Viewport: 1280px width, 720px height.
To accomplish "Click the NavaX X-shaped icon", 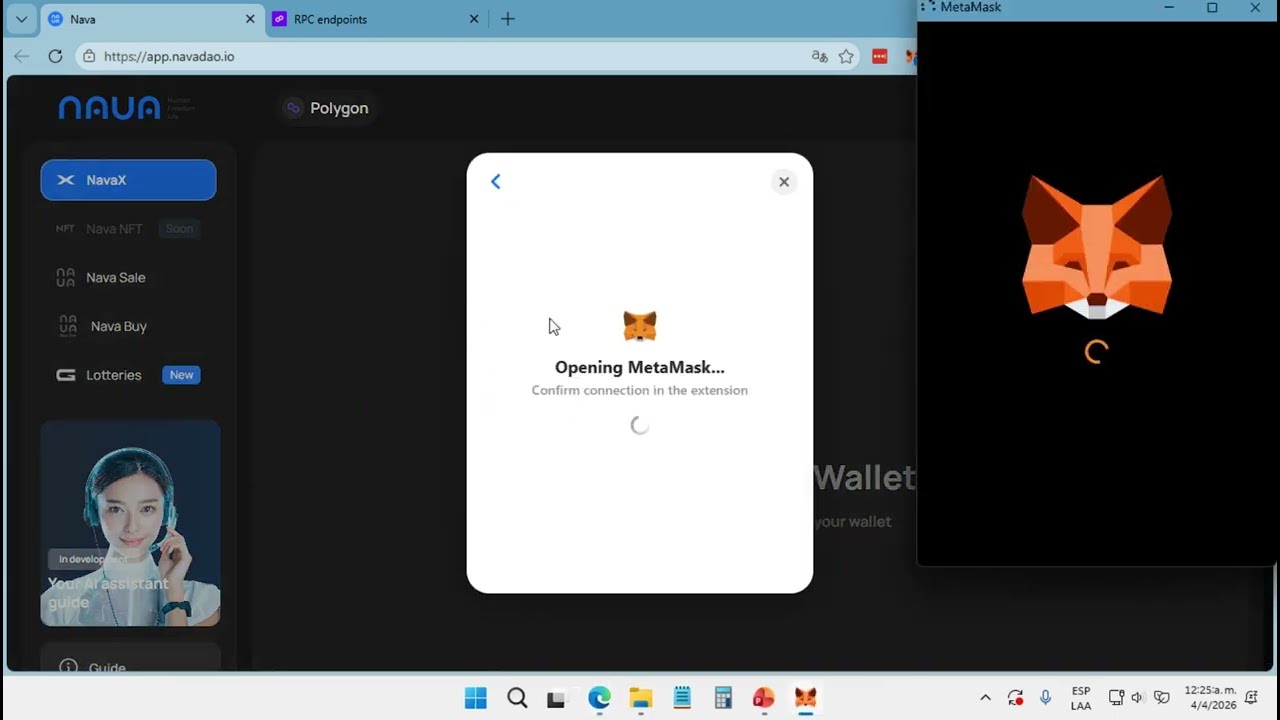I will [x=65, y=180].
